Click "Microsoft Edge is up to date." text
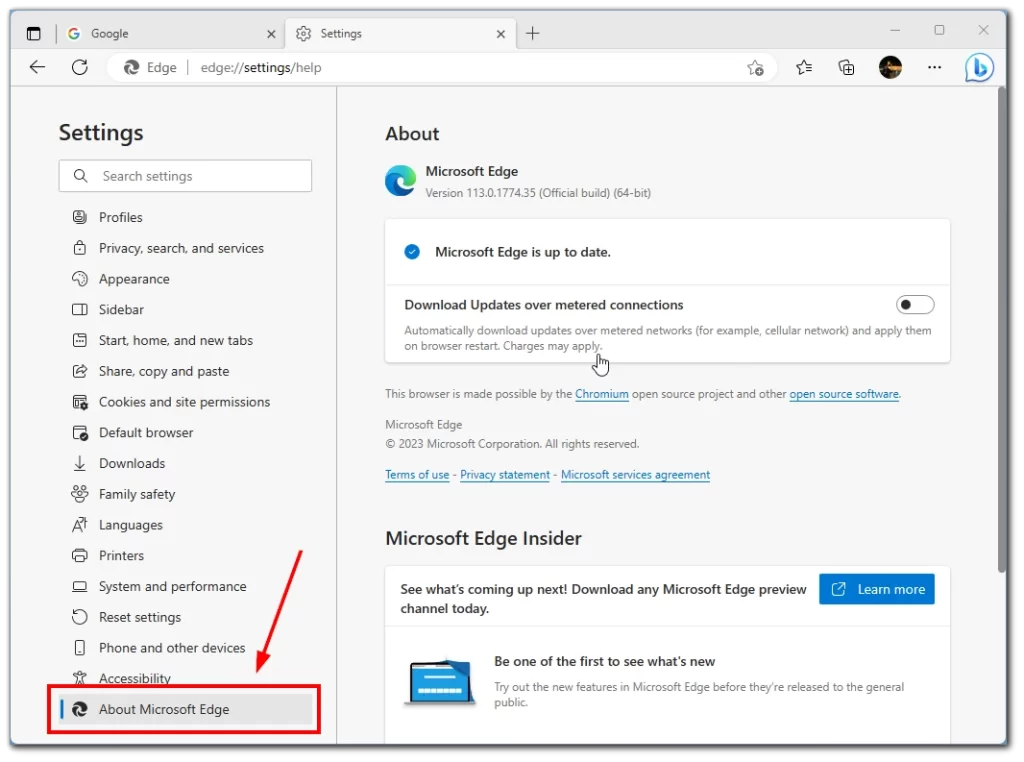Image resolution: width=1024 pixels, height=762 pixels. point(522,252)
